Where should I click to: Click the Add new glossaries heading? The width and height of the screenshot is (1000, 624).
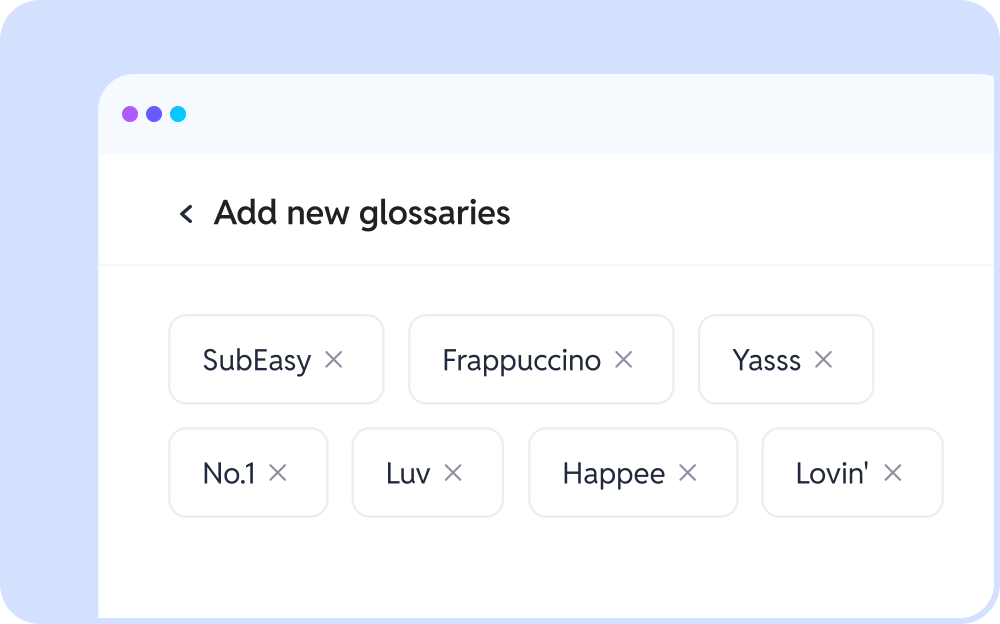pyautogui.click(x=362, y=213)
